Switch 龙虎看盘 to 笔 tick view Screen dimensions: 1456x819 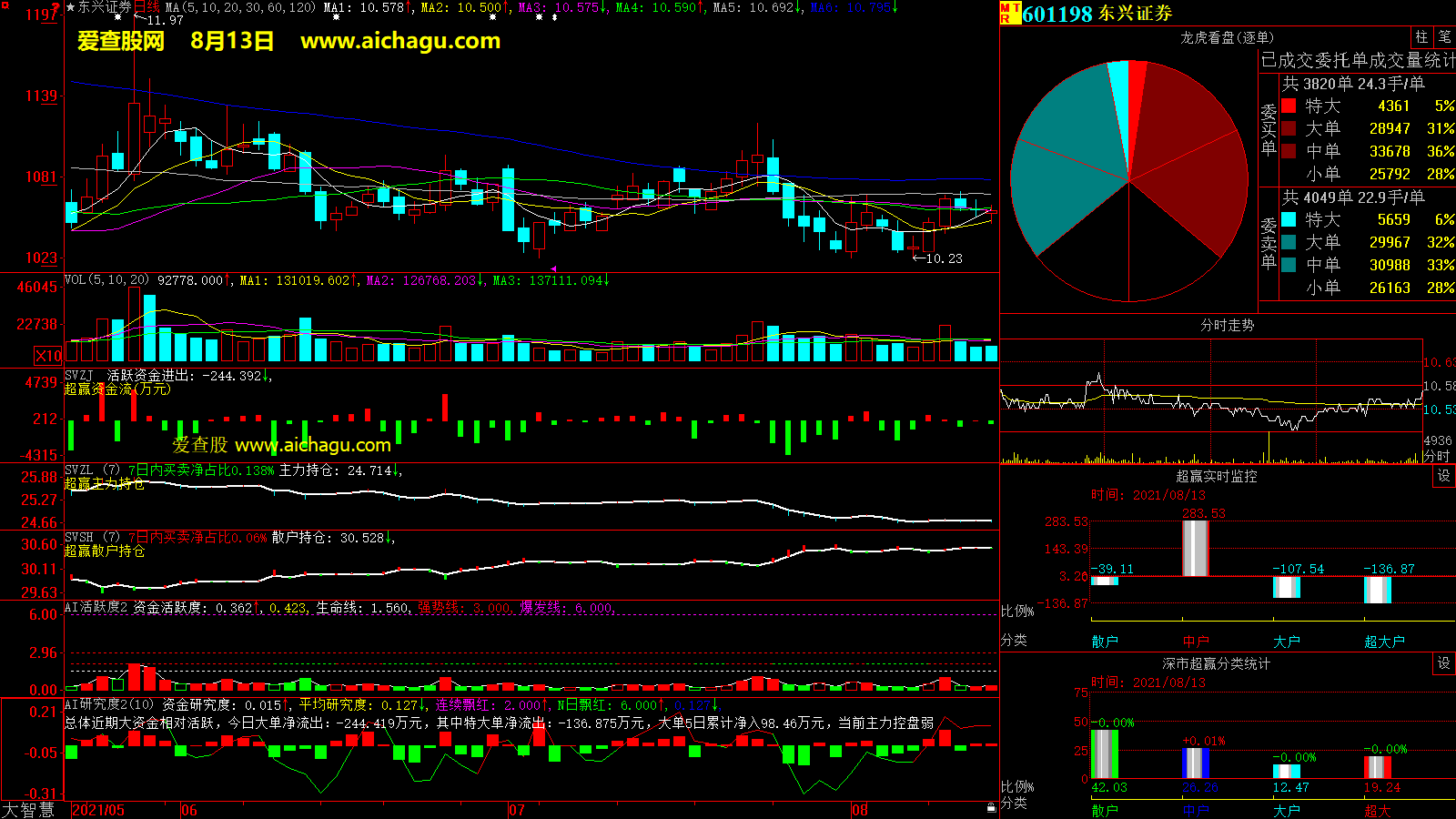(1444, 37)
